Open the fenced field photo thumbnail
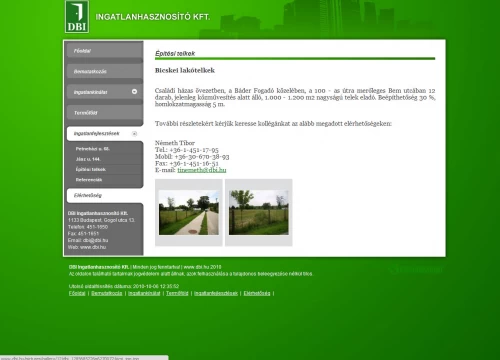The height and width of the screenshot is (360, 500). point(259,213)
